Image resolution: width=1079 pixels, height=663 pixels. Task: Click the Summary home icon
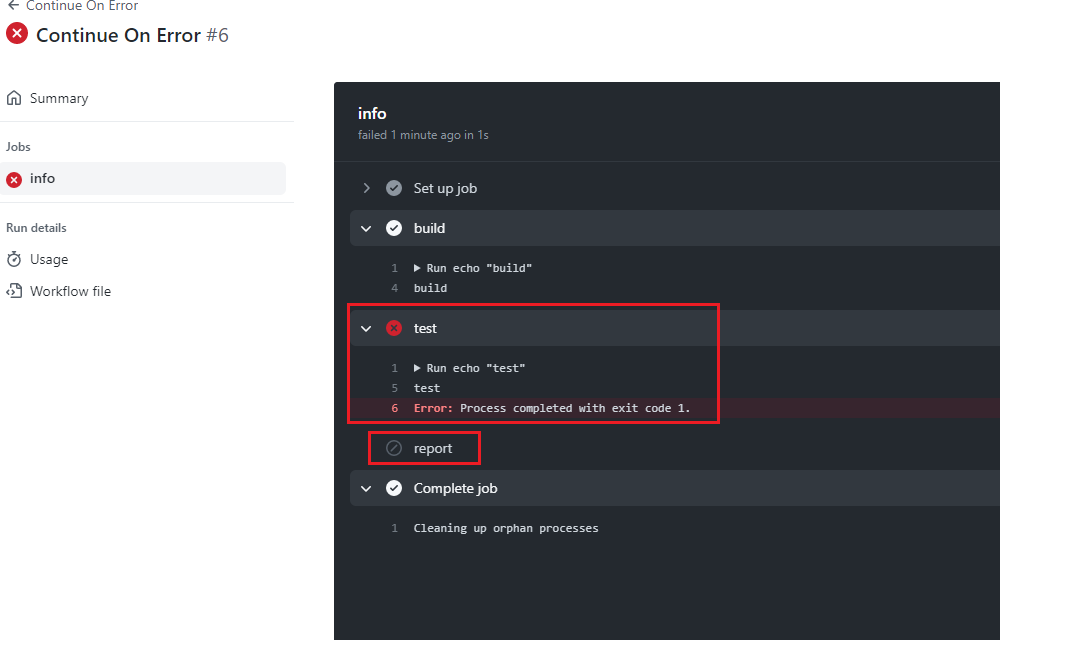[14, 98]
